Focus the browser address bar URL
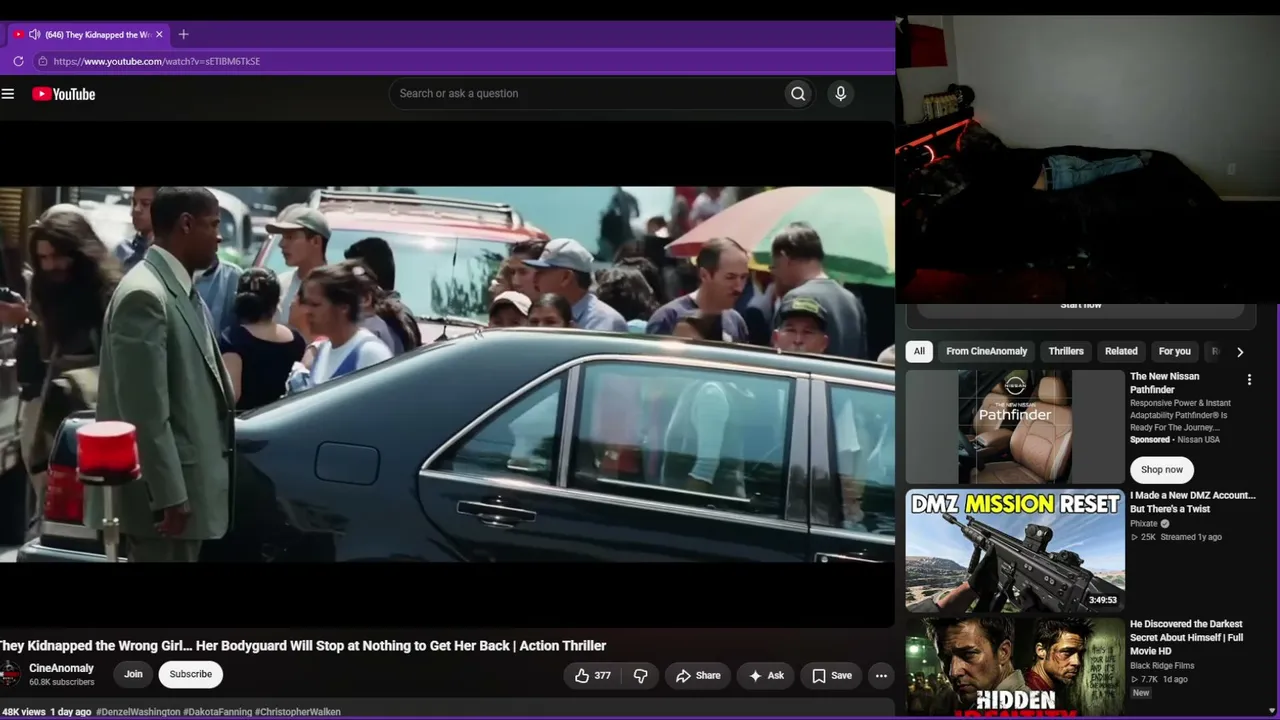The width and height of the screenshot is (1280, 720). tap(157, 61)
